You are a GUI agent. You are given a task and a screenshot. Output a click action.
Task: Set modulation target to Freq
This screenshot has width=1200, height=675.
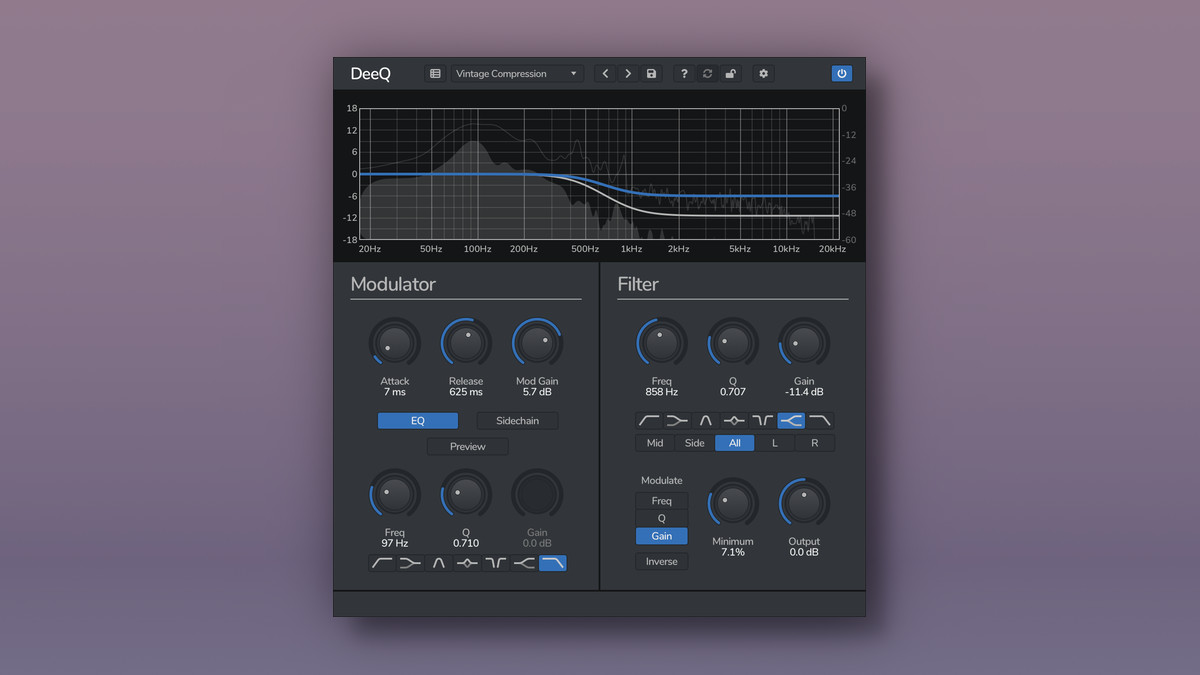[662, 501]
